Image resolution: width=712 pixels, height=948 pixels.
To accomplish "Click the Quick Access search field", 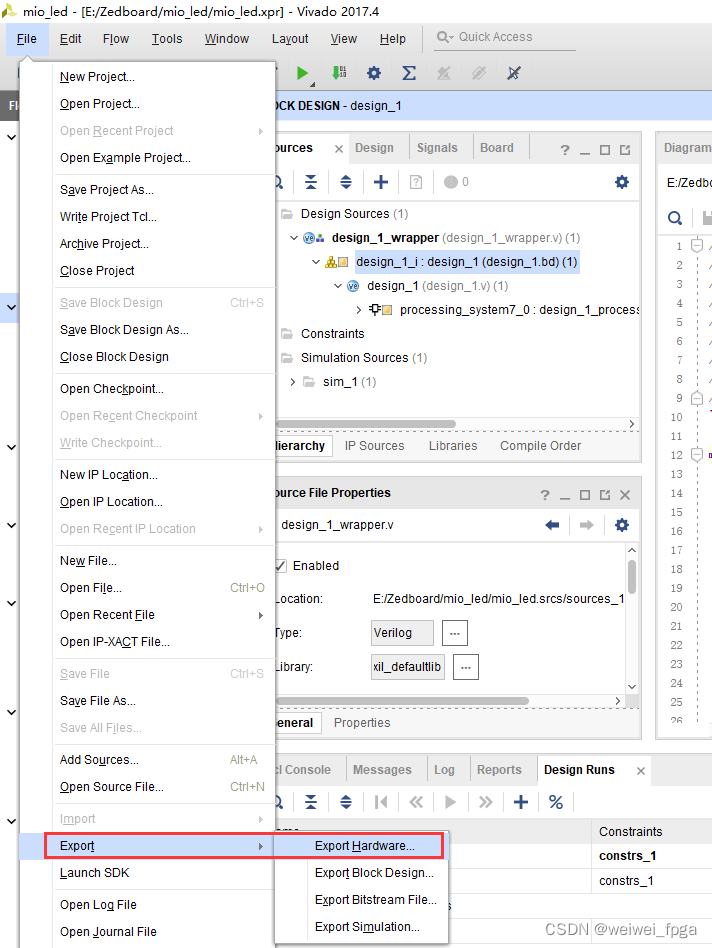I will point(505,37).
